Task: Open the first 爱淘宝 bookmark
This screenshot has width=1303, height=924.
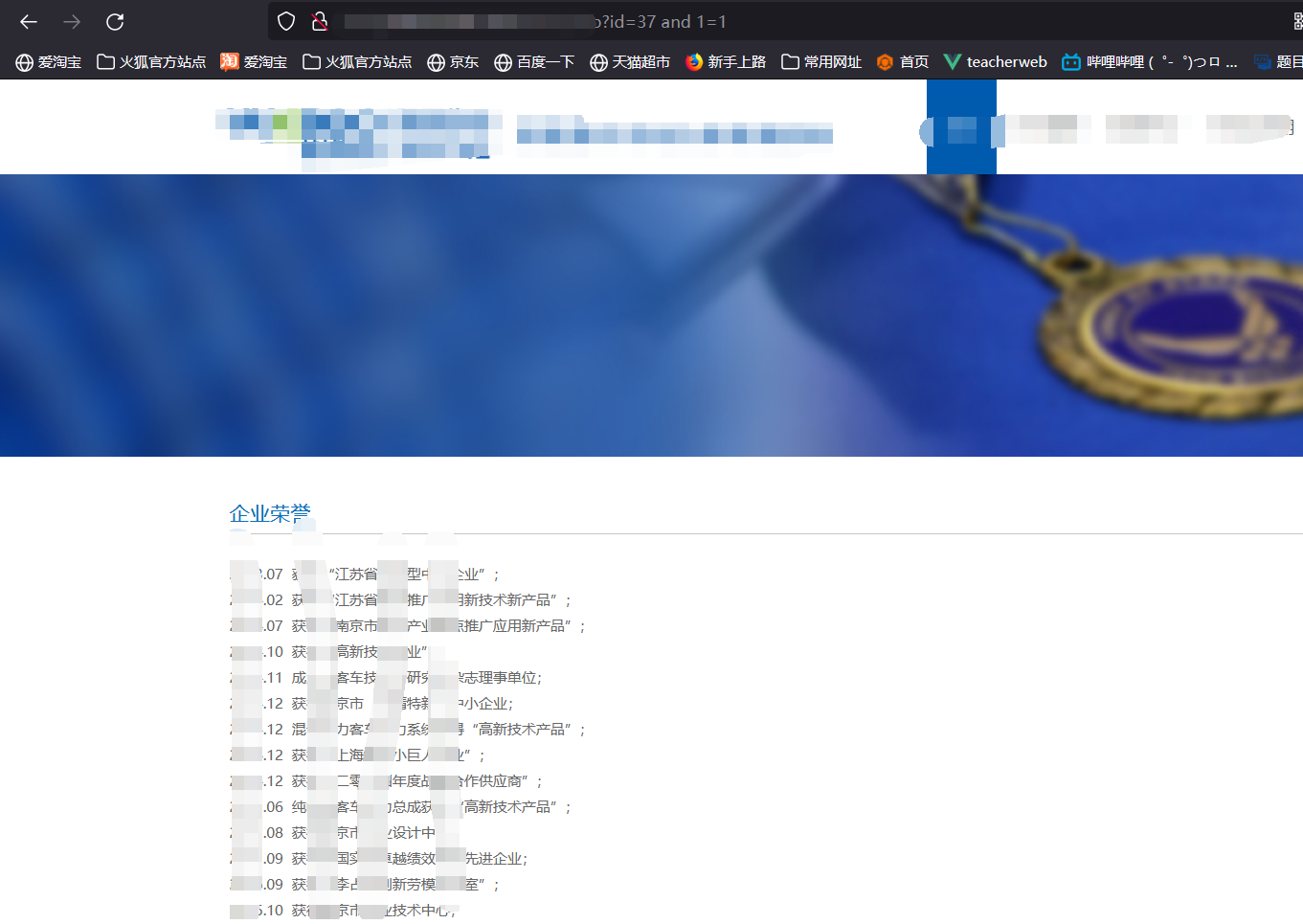Action: (x=49, y=62)
